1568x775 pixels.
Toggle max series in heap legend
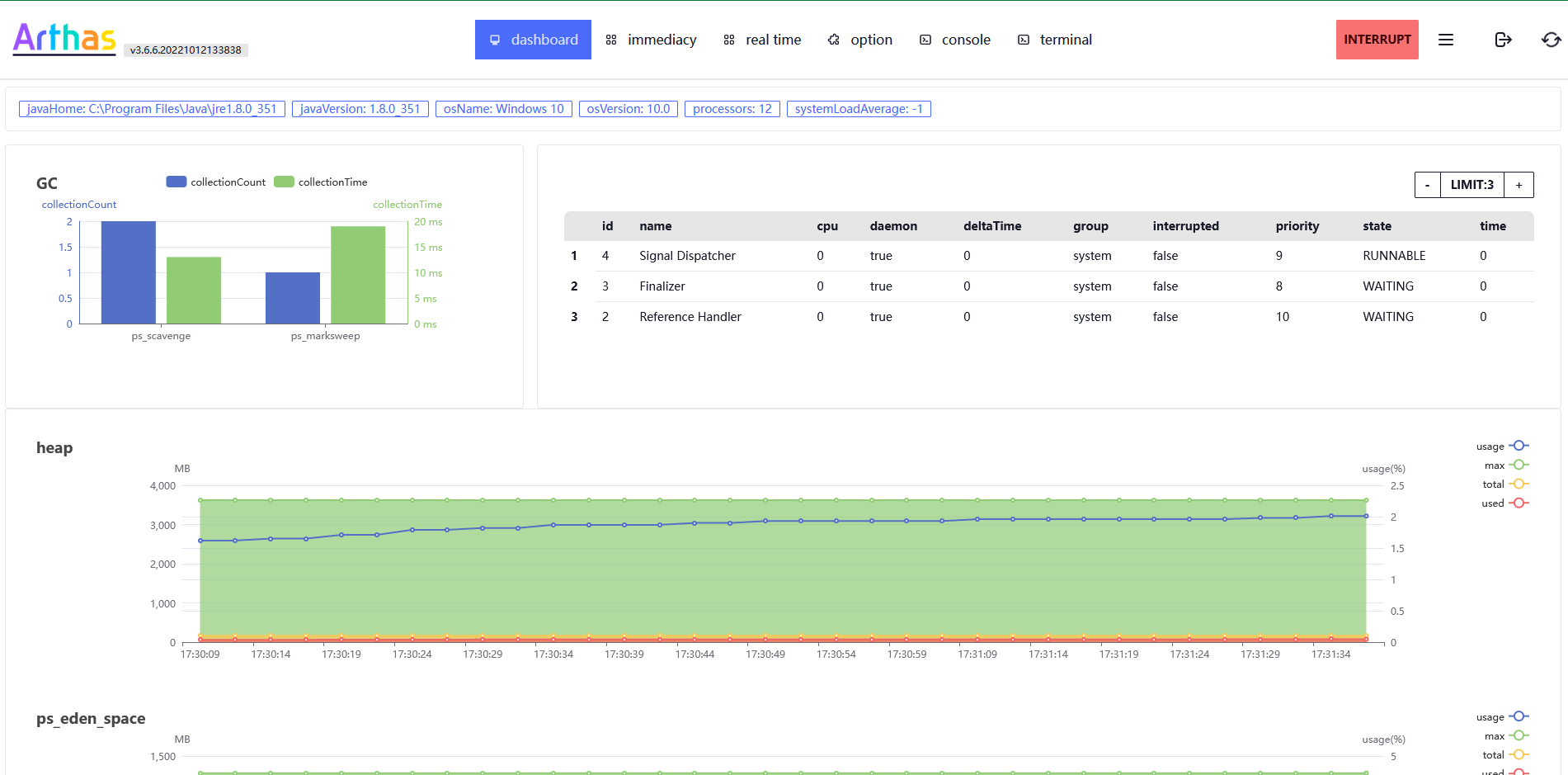coord(1507,465)
